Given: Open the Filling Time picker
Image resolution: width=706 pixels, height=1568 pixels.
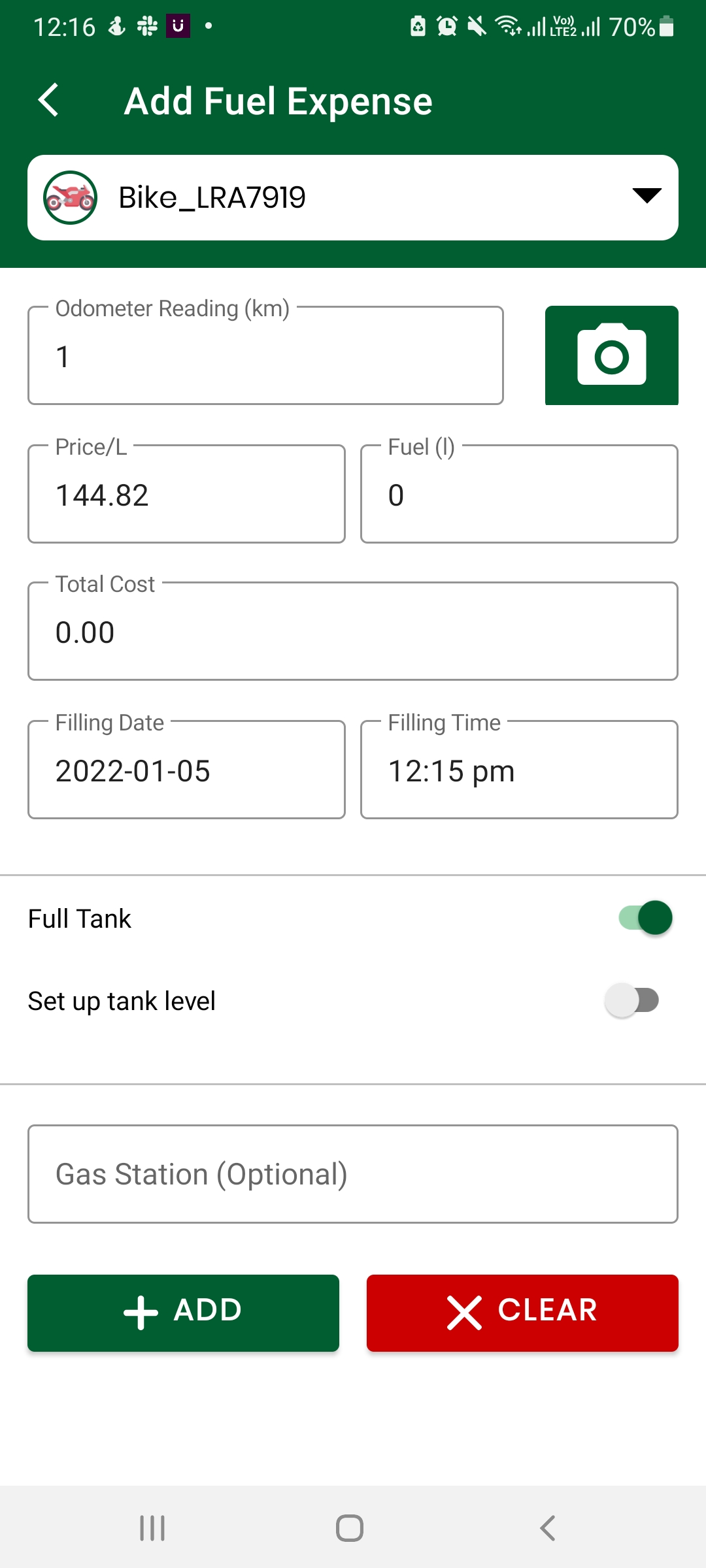Looking at the screenshot, I should 519,770.
